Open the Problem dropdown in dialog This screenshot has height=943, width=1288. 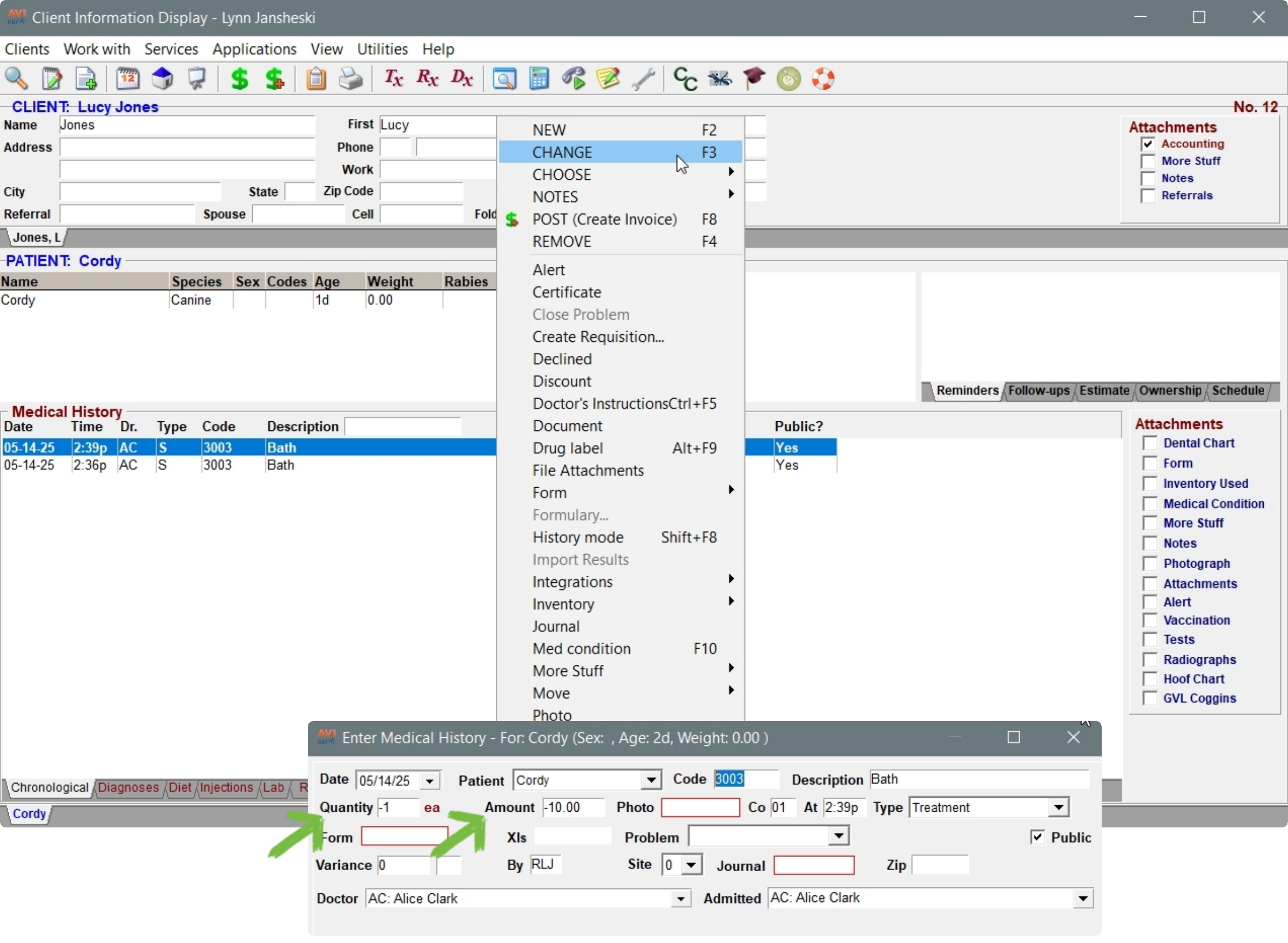click(x=838, y=836)
